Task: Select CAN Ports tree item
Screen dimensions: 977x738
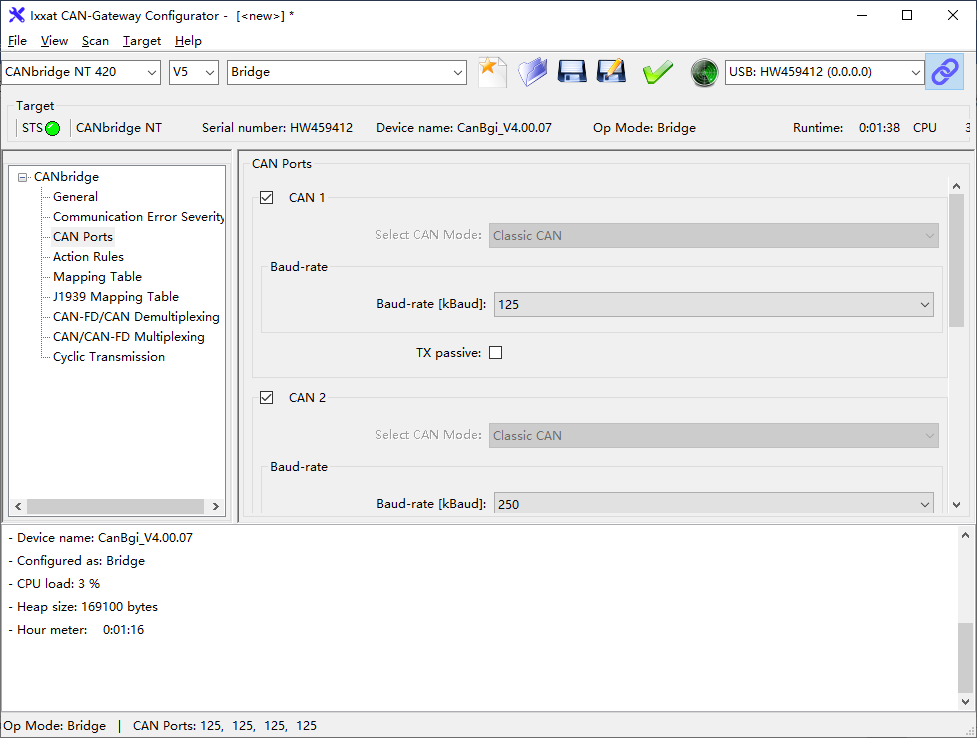Action: (83, 237)
